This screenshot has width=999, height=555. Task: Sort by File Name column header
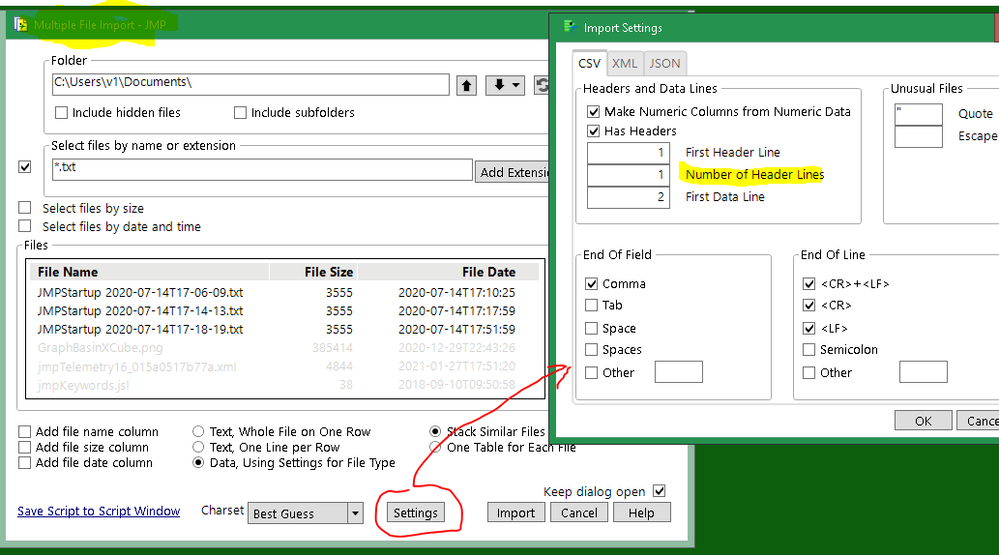[x=149, y=272]
